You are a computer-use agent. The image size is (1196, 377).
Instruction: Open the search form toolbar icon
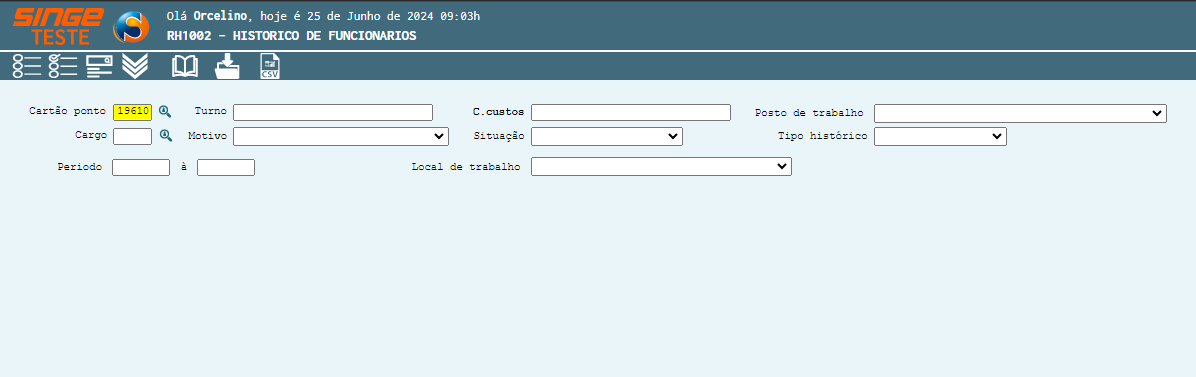click(99, 66)
